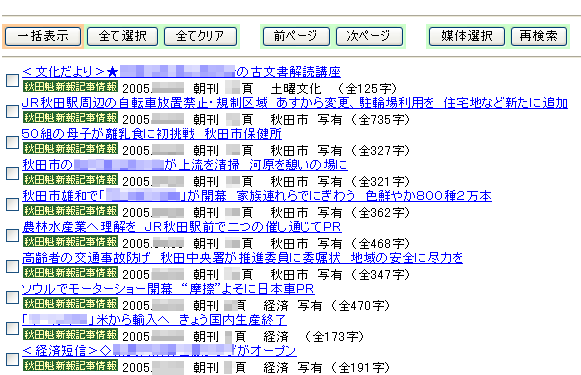The width and height of the screenshot is (581, 375).
Task: Open article 高齢者の交通事故防げ
Action: pos(242,258)
